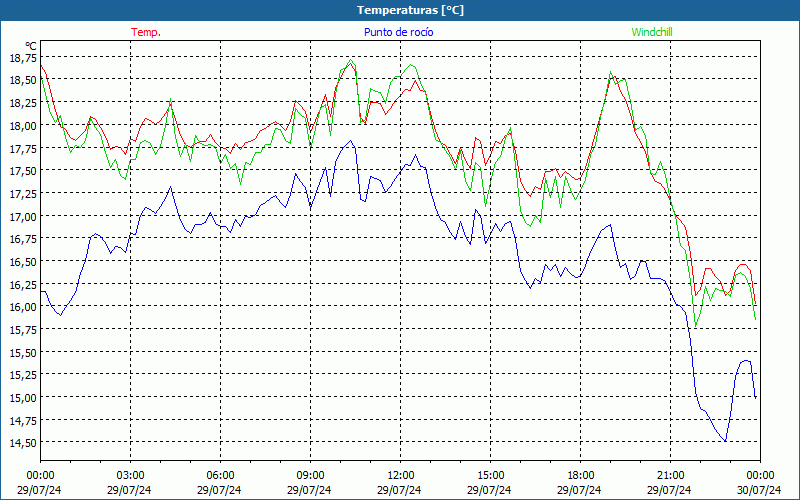Click the 09:00 time axis label
This screenshot has width=800, height=500.
(310, 476)
